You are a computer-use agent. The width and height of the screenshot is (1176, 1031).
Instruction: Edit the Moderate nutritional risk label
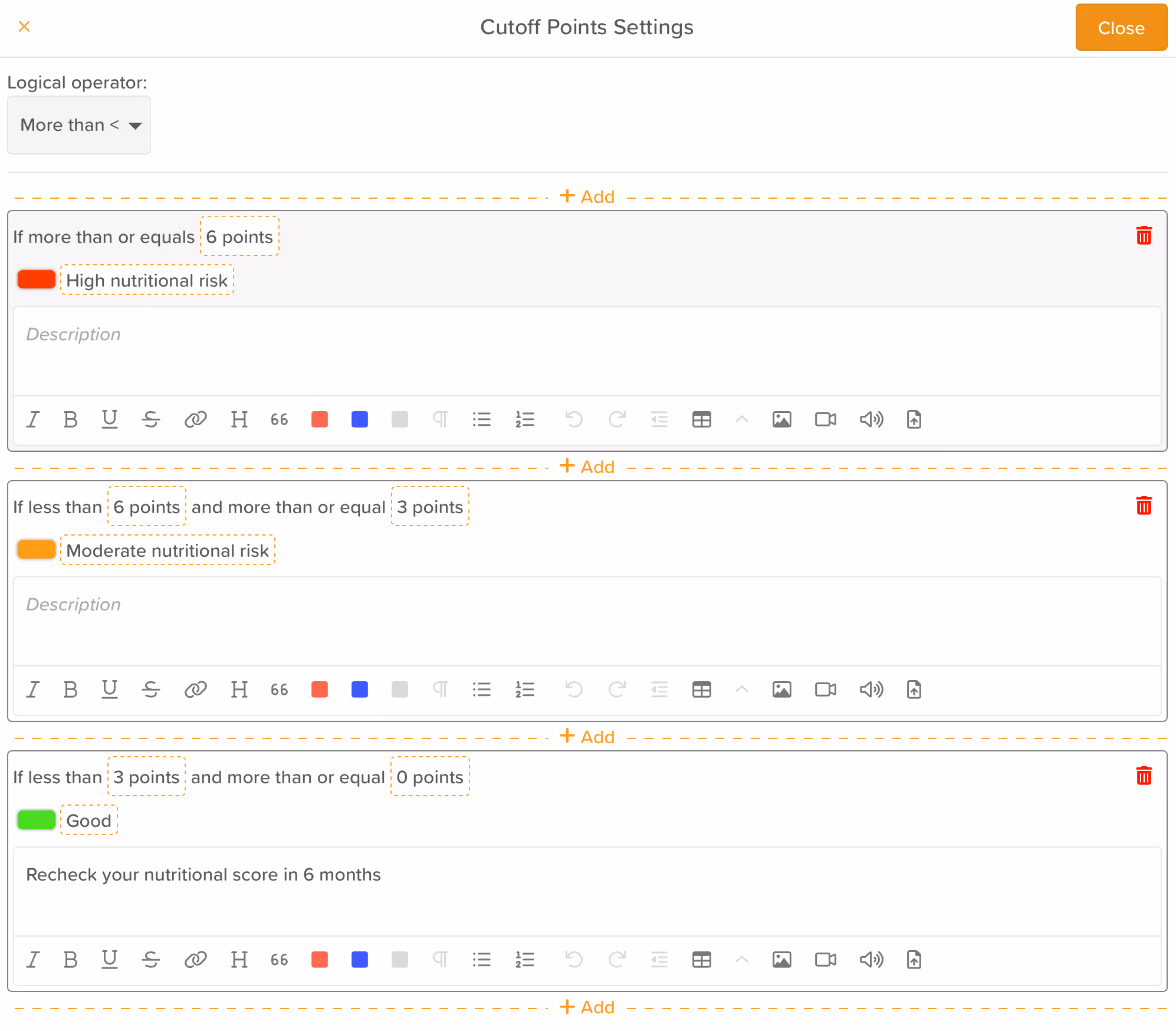pyautogui.click(x=167, y=550)
